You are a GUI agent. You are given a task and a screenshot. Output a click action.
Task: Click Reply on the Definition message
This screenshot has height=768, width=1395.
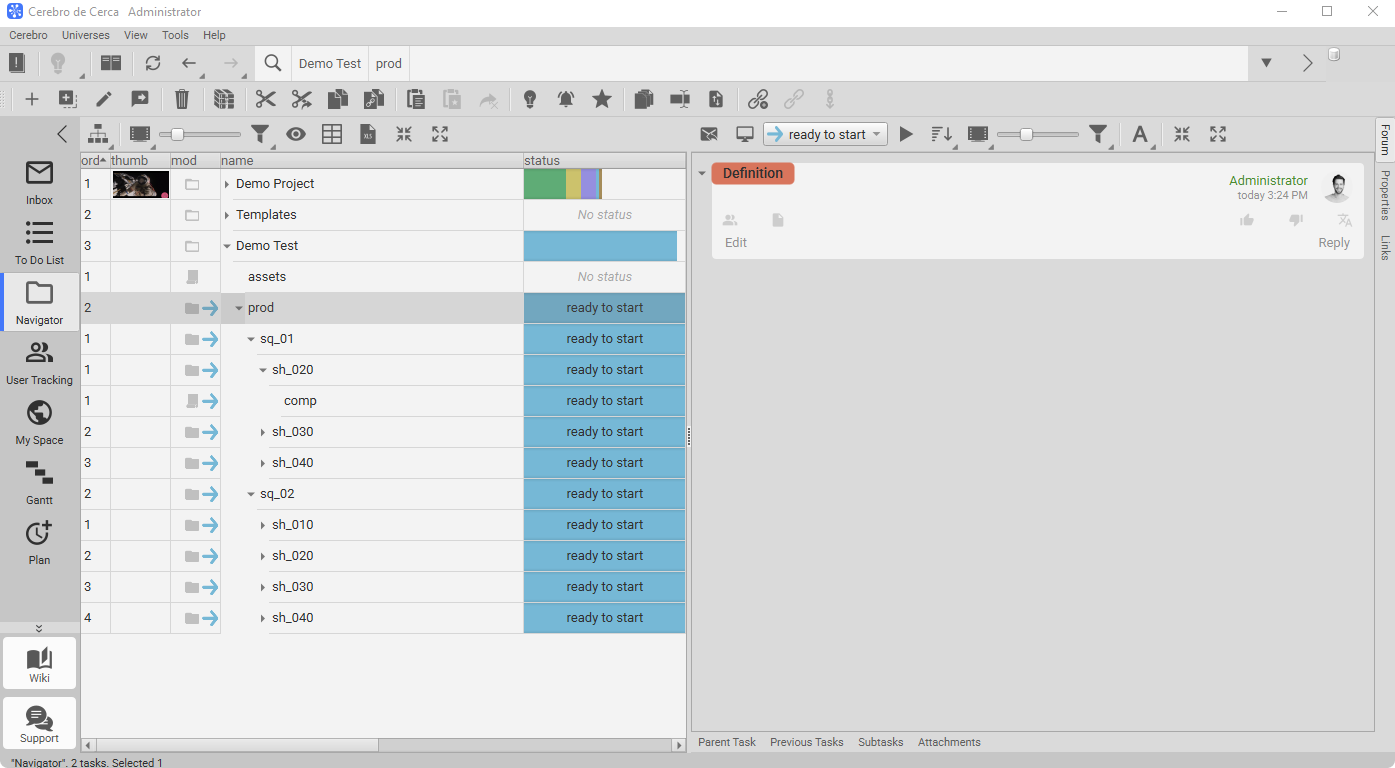(1333, 243)
